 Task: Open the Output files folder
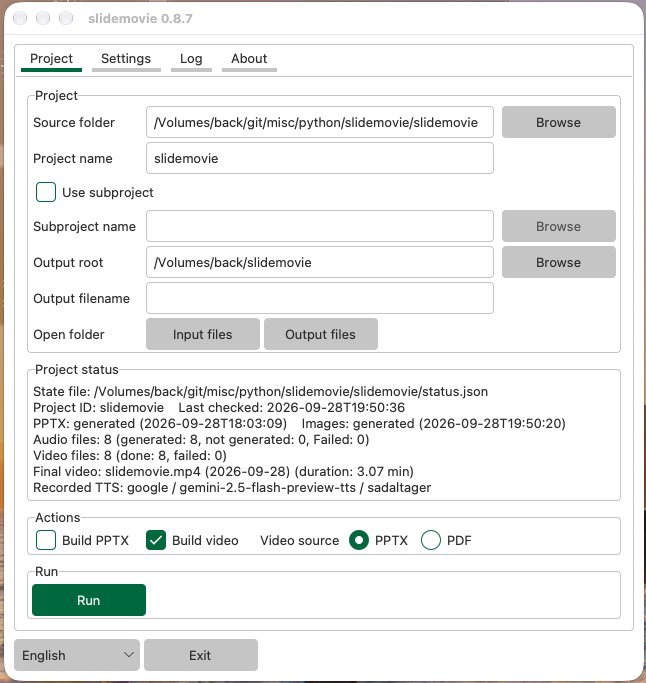321,334
